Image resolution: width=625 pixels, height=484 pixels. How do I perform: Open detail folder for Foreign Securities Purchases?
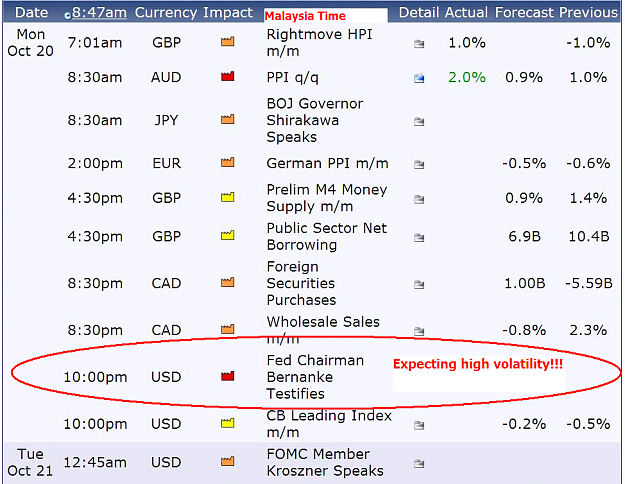click(419, 284)
